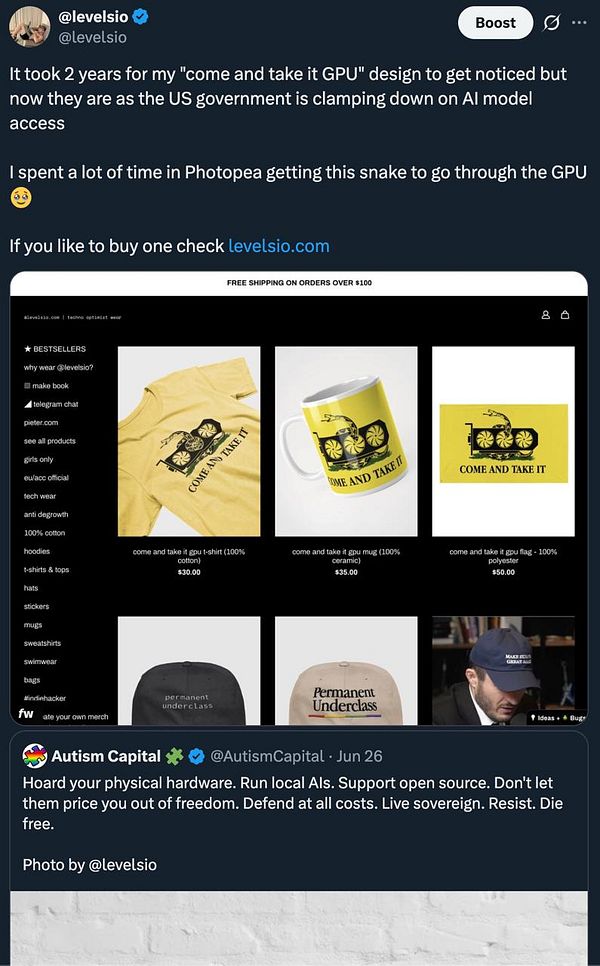Click the blue verified badge next to @levelsio
This screenshot has height=966, width=600.
pos(140,17)
